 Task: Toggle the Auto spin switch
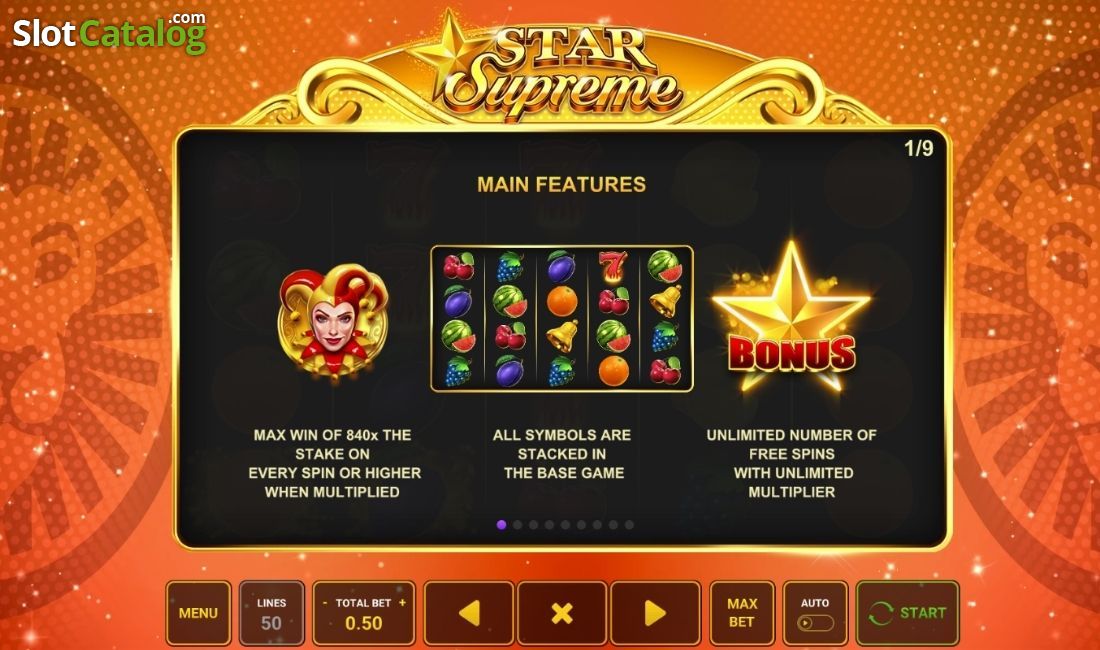(815, 623)
